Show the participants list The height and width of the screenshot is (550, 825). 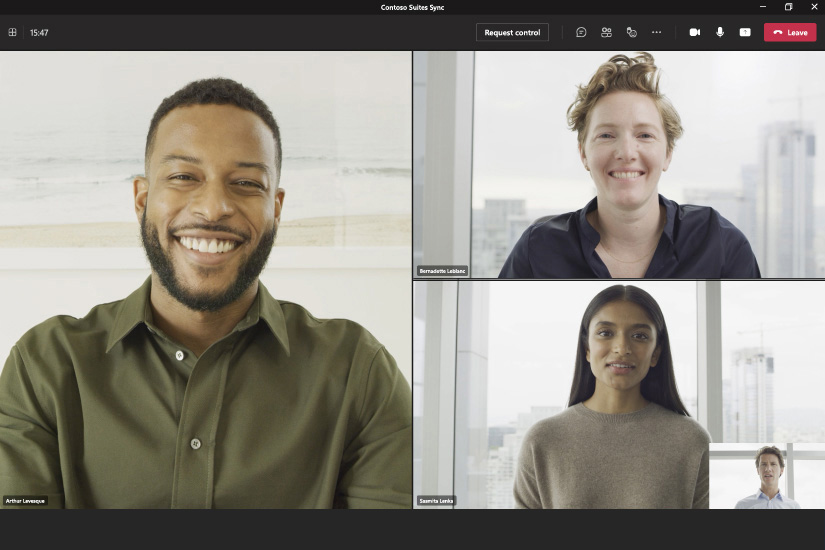606,32
